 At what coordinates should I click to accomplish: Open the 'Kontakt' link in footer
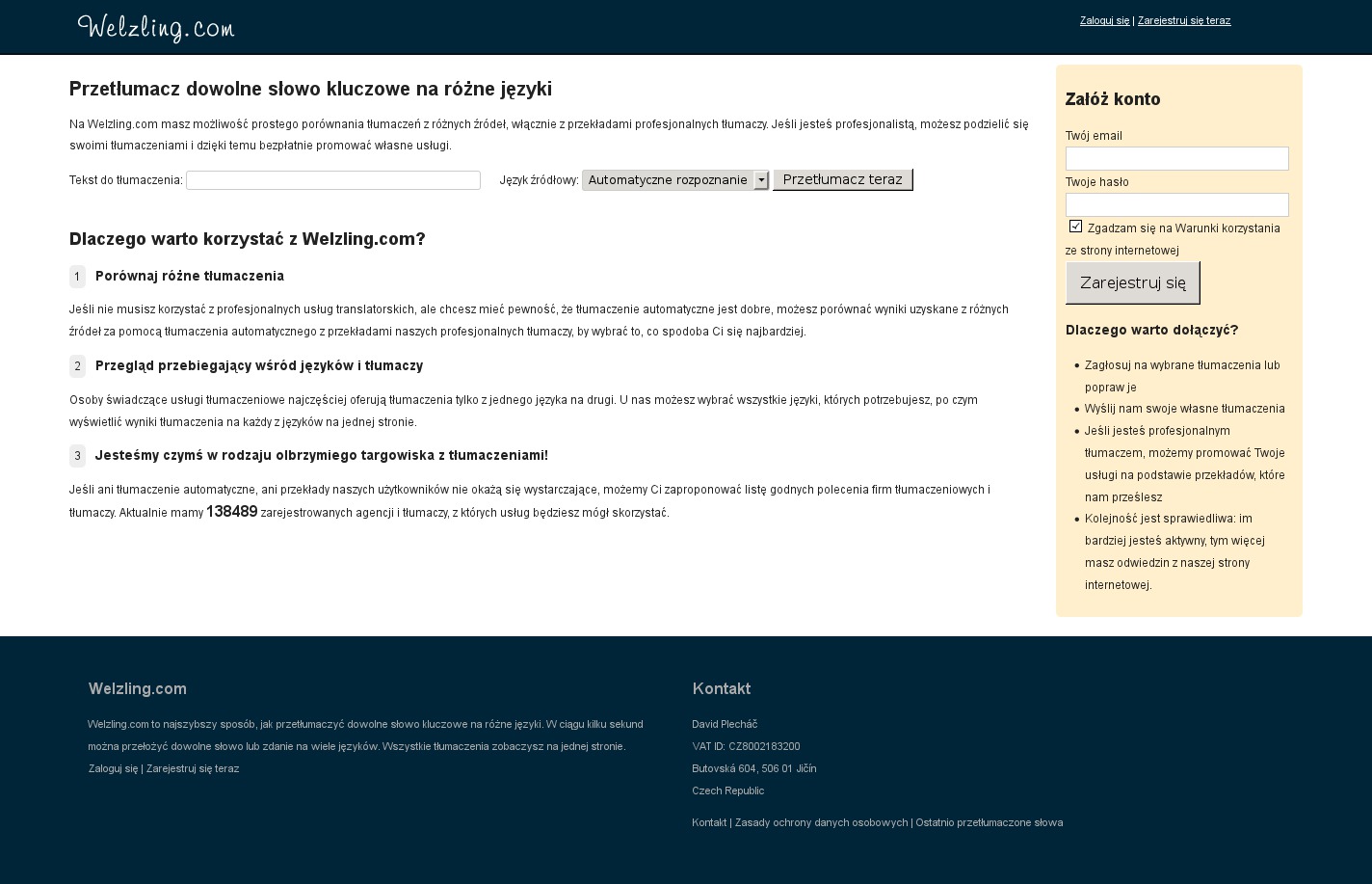pyautogui.click(x=709, y=822)
